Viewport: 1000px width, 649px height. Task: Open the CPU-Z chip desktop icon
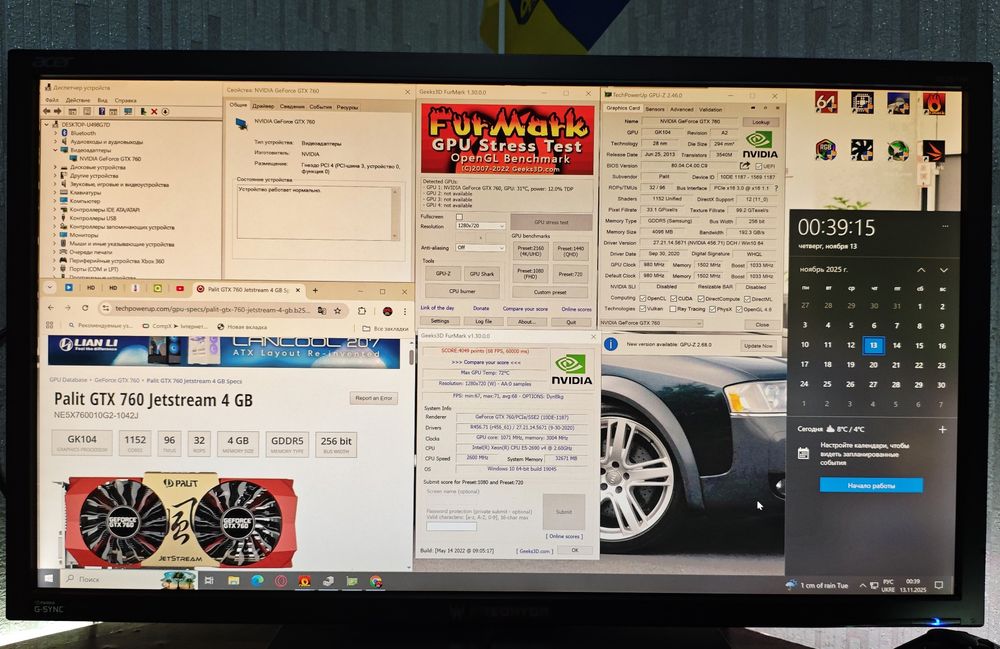click(862, 102)
